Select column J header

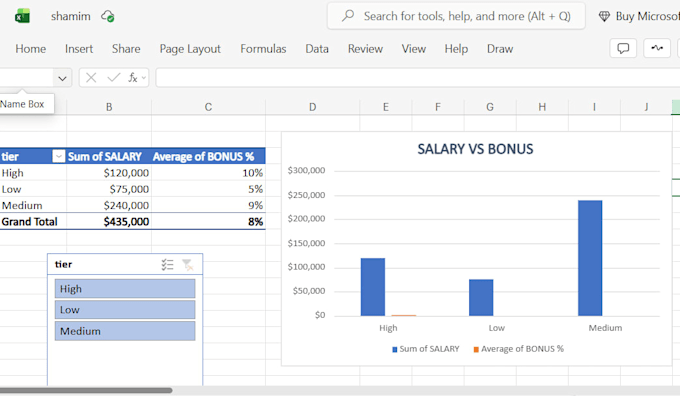click(x=646, y=107)
